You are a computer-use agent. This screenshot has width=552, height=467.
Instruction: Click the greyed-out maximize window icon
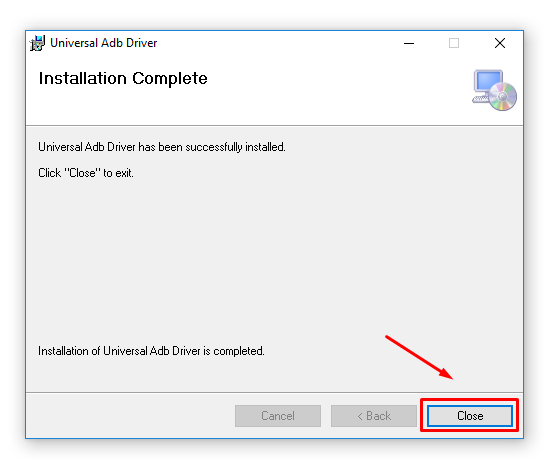[x=454, y=43]
